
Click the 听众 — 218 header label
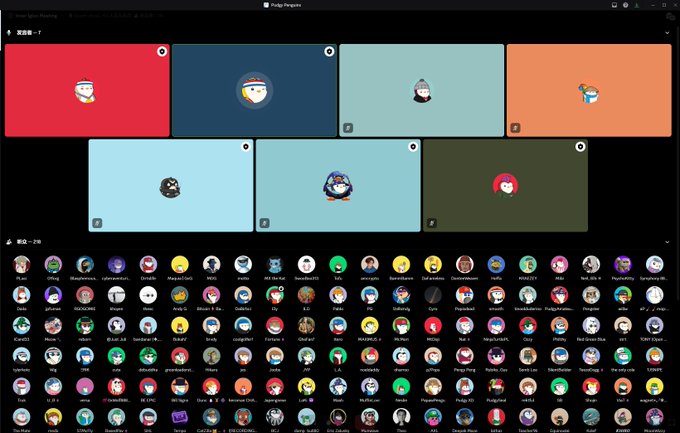point(29,242)
